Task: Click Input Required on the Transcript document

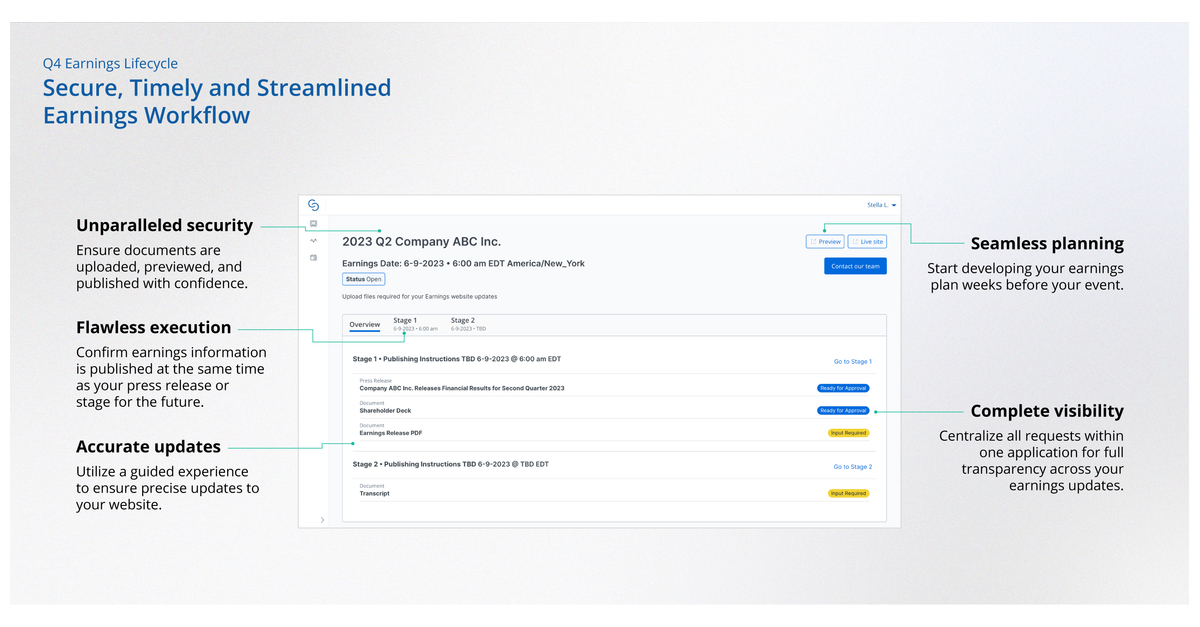Action: point(849,493)
